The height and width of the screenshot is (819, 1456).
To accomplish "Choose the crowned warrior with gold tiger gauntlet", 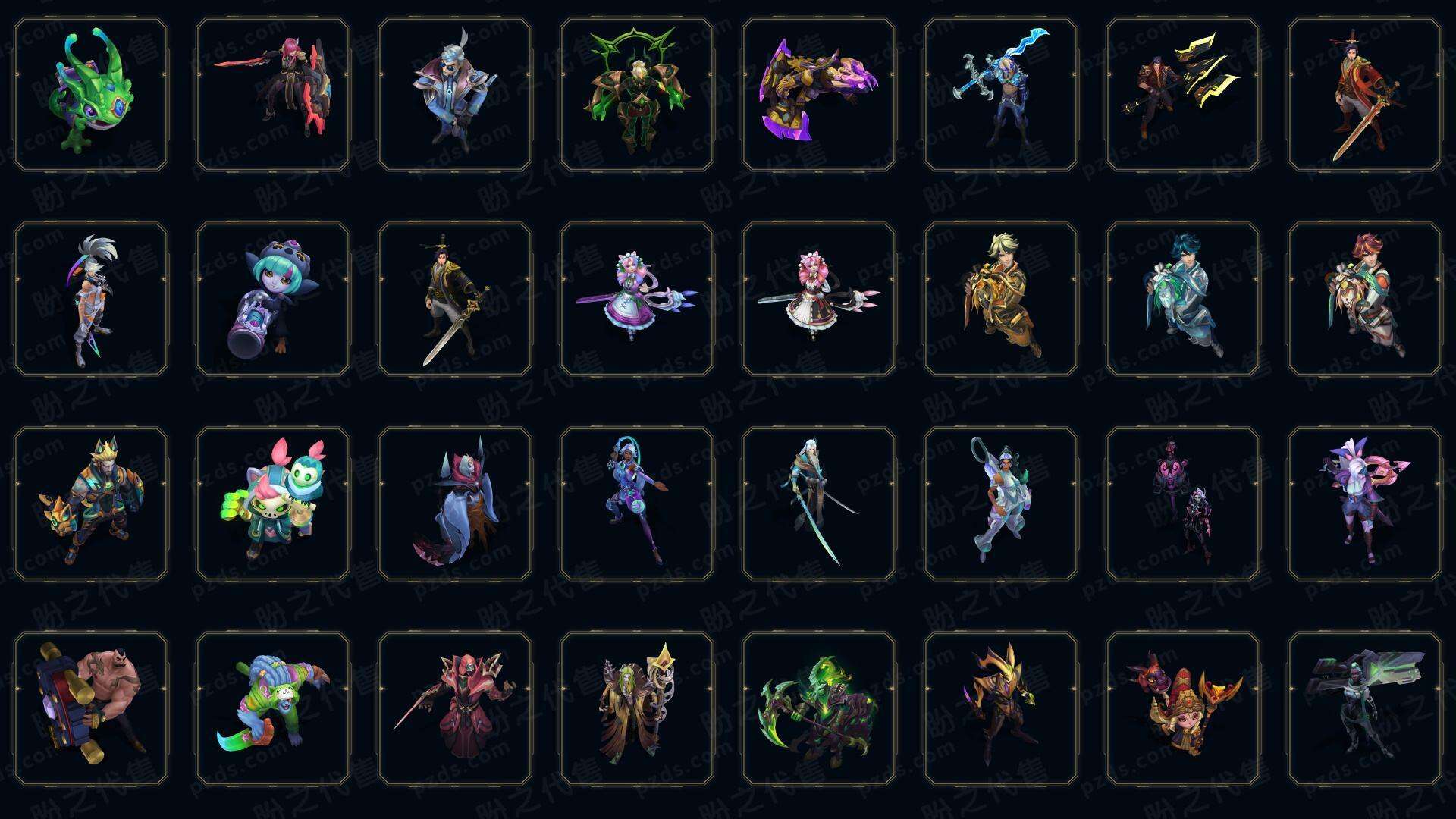I will click(91, 504).
